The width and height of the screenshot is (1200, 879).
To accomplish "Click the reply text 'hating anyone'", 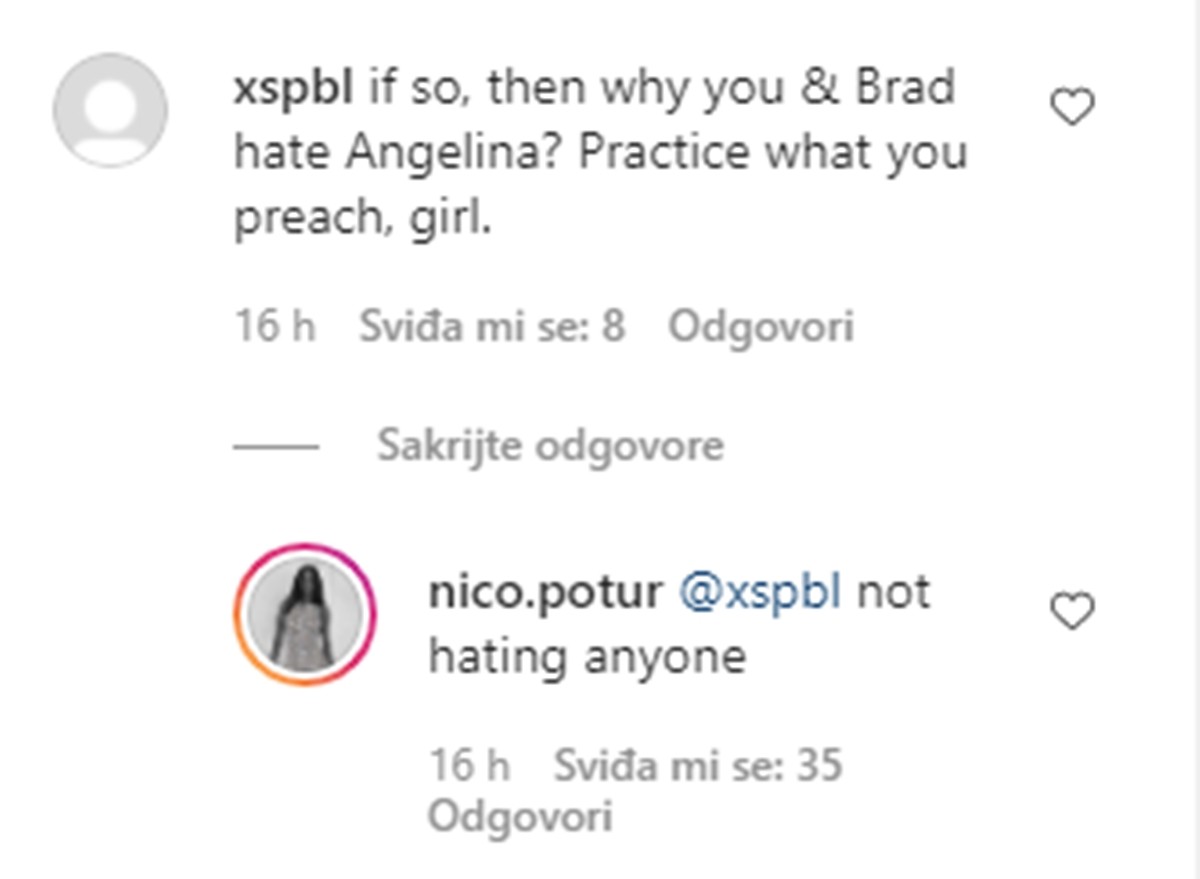I will click(x=587, y=658).
